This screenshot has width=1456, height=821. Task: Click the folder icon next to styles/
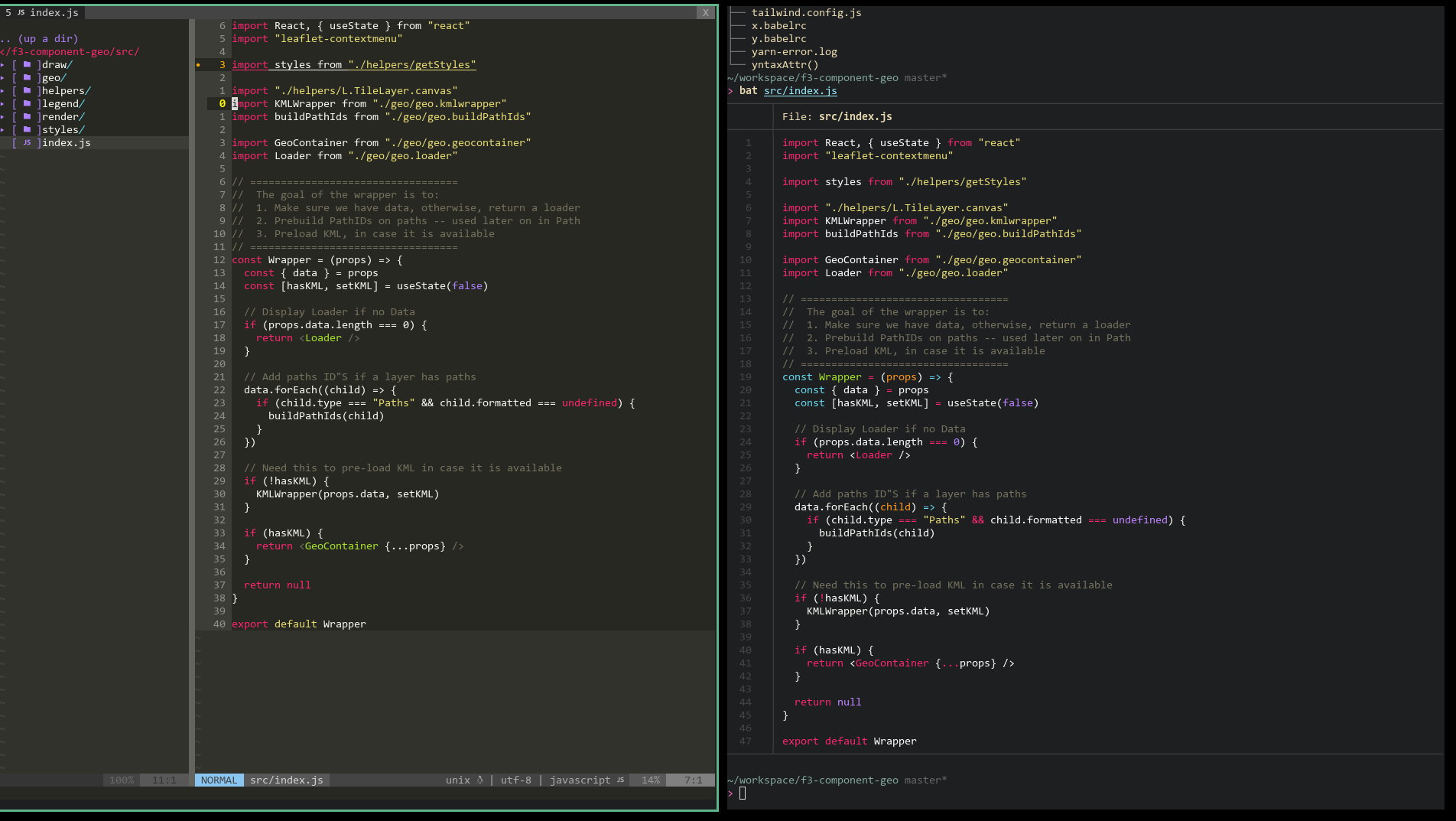pos(27,129)
